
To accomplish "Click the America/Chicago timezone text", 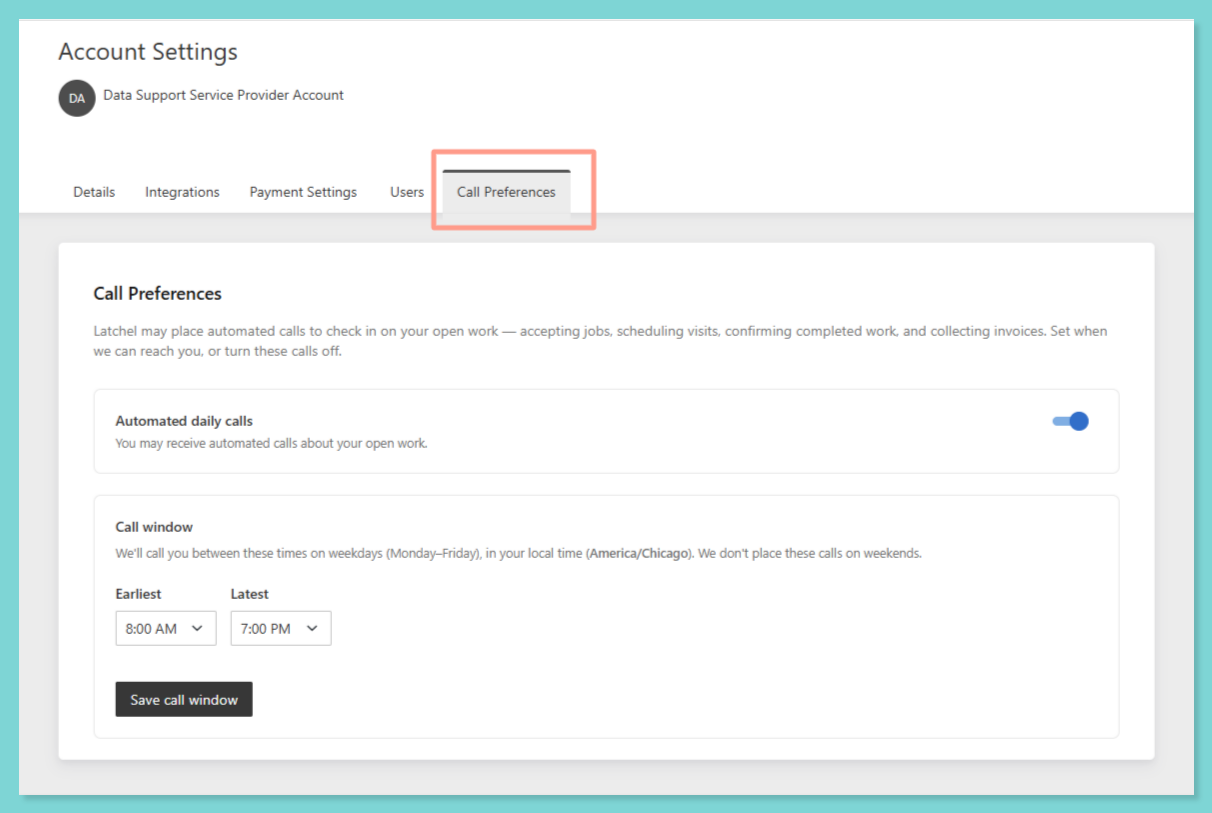I will [x=640, y=553].
